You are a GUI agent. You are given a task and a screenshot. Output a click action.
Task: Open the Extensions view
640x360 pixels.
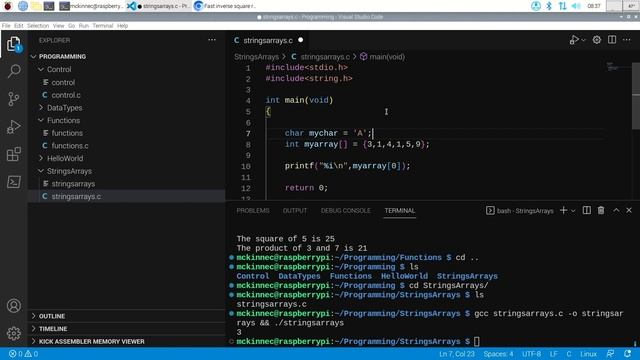pyautogui.click(x=13, y=154)
